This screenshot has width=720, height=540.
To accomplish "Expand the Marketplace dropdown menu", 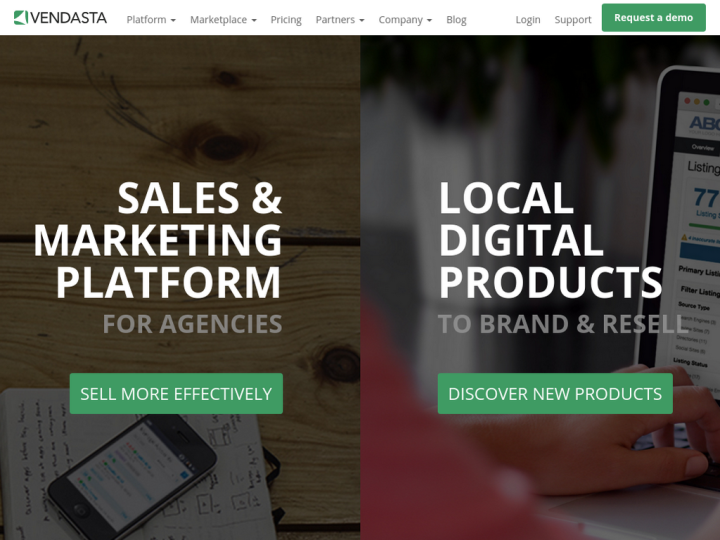I will coord(223,20).
